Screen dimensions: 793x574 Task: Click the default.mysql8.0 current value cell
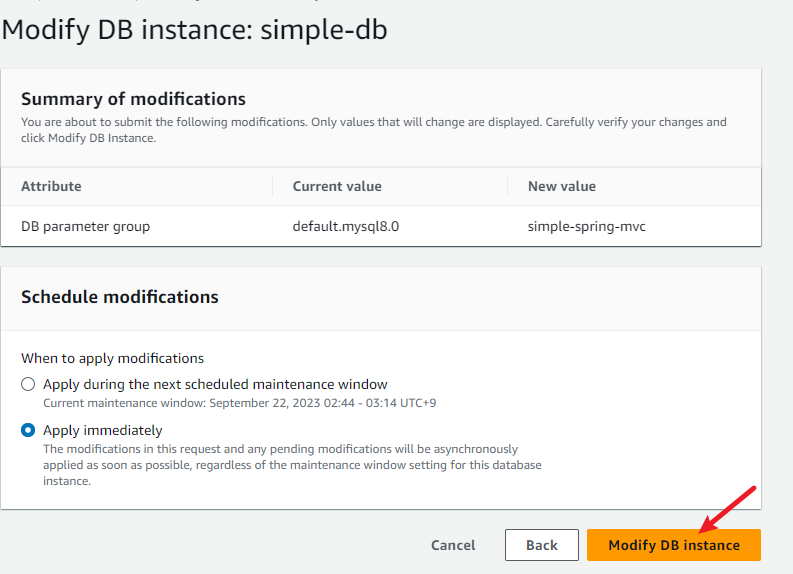(345, 226)
